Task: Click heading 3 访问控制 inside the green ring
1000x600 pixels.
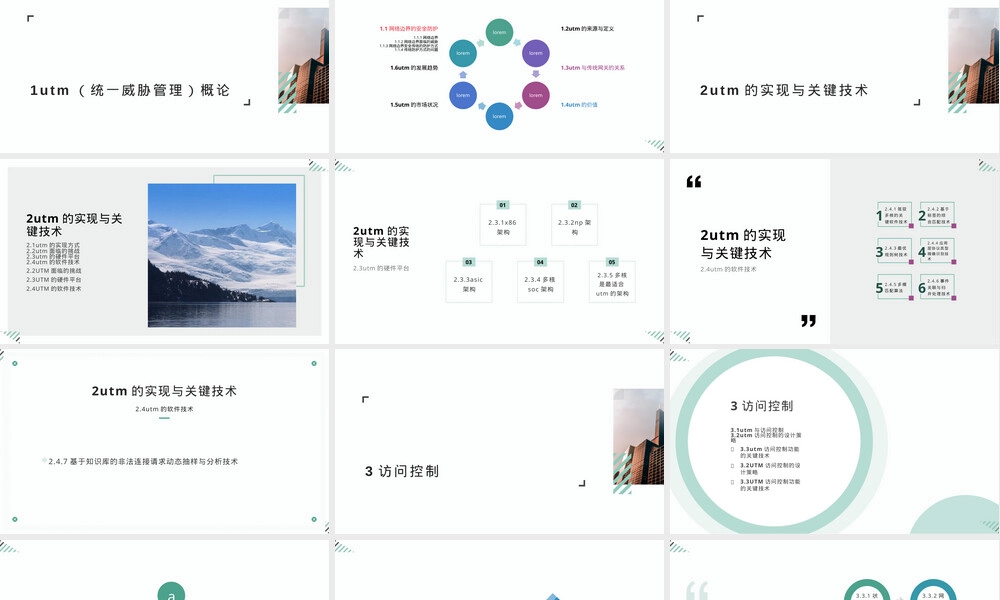Action: tap(761, 406)
